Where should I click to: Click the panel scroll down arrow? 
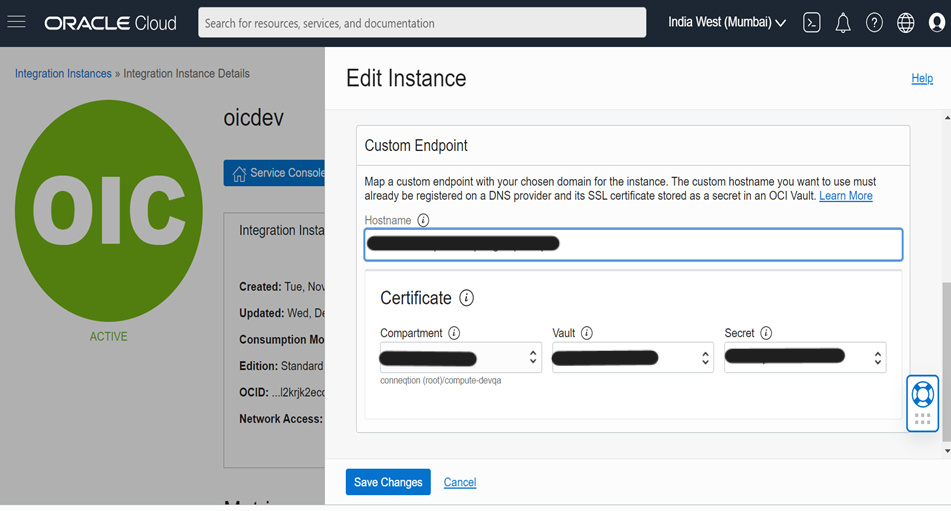pyautogui.click(x=946, y=451)
